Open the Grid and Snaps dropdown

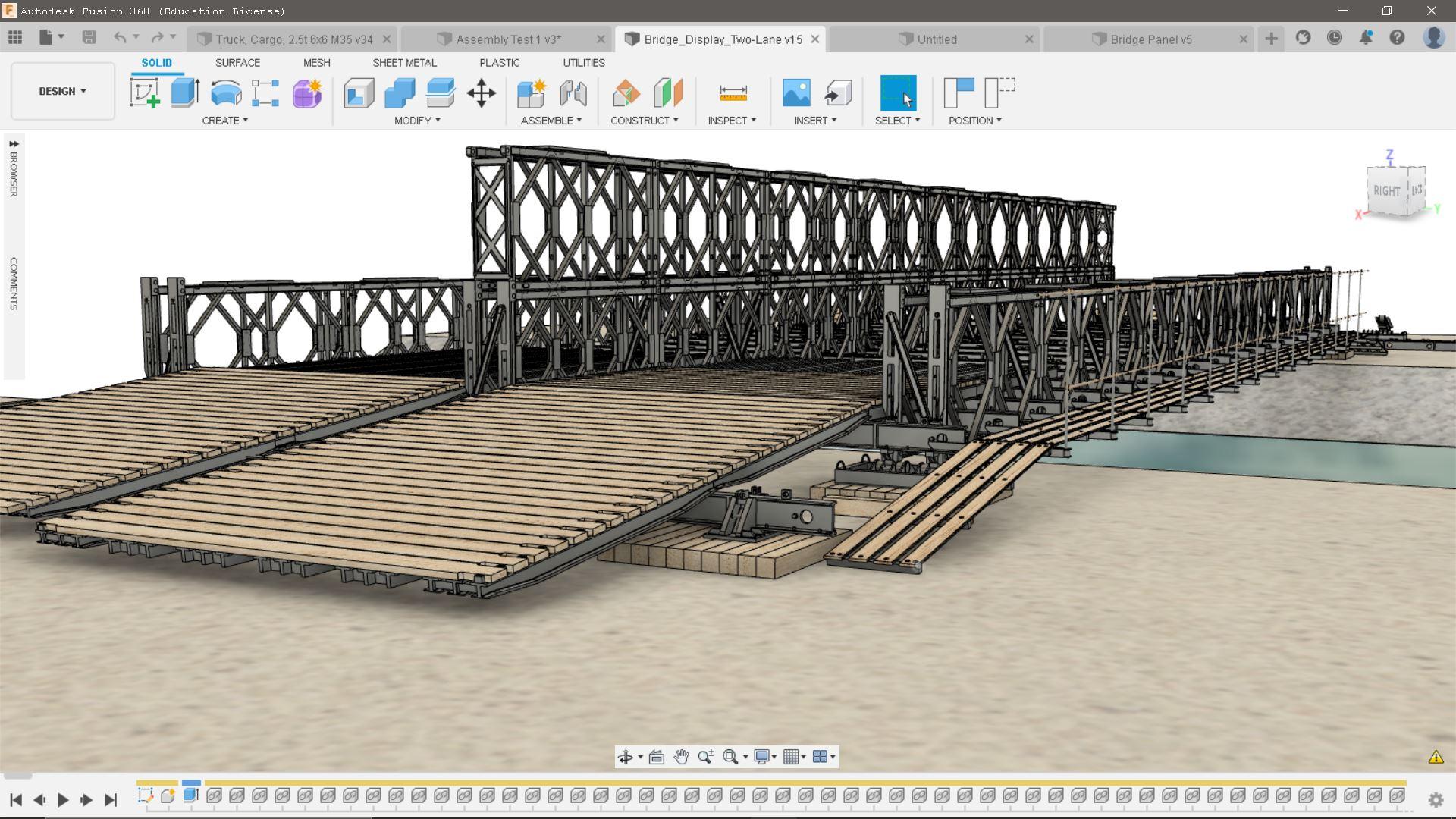click(794, 757)
